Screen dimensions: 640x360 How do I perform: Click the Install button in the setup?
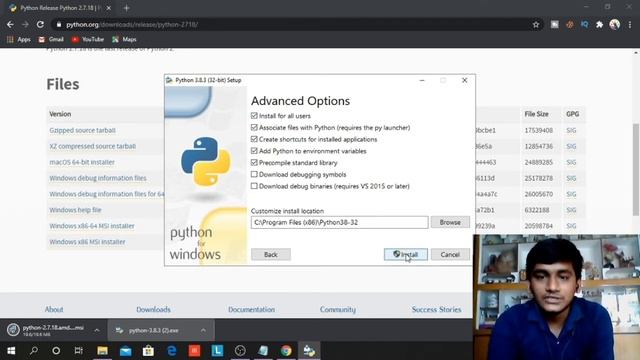[x=406, y=254]
